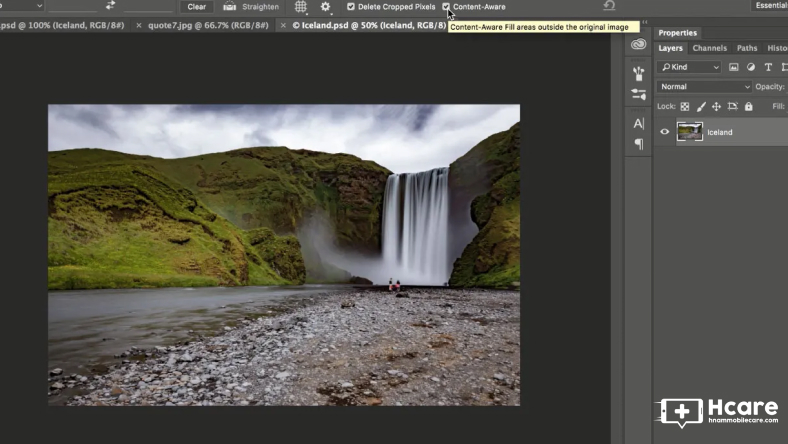Switch to the Channels tab

click(709, 48)
